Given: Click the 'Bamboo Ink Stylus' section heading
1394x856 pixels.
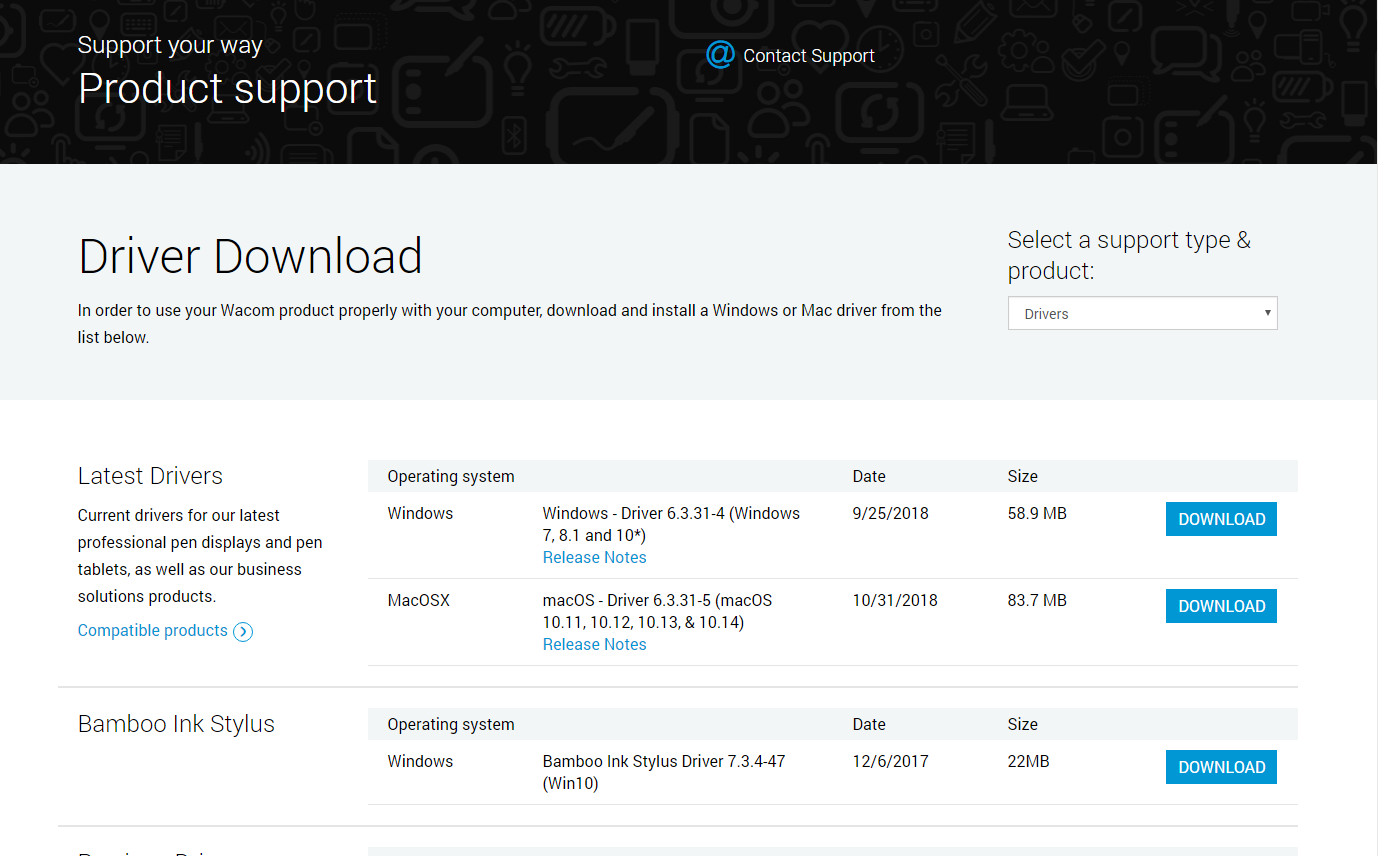Looking at the screenshot, I should (x=176, y=724).
